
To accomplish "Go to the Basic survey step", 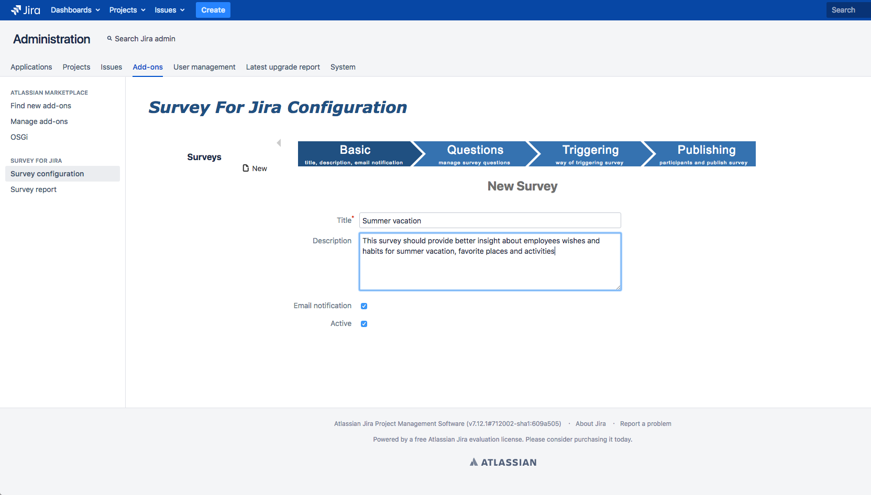I will coord(355,154).
